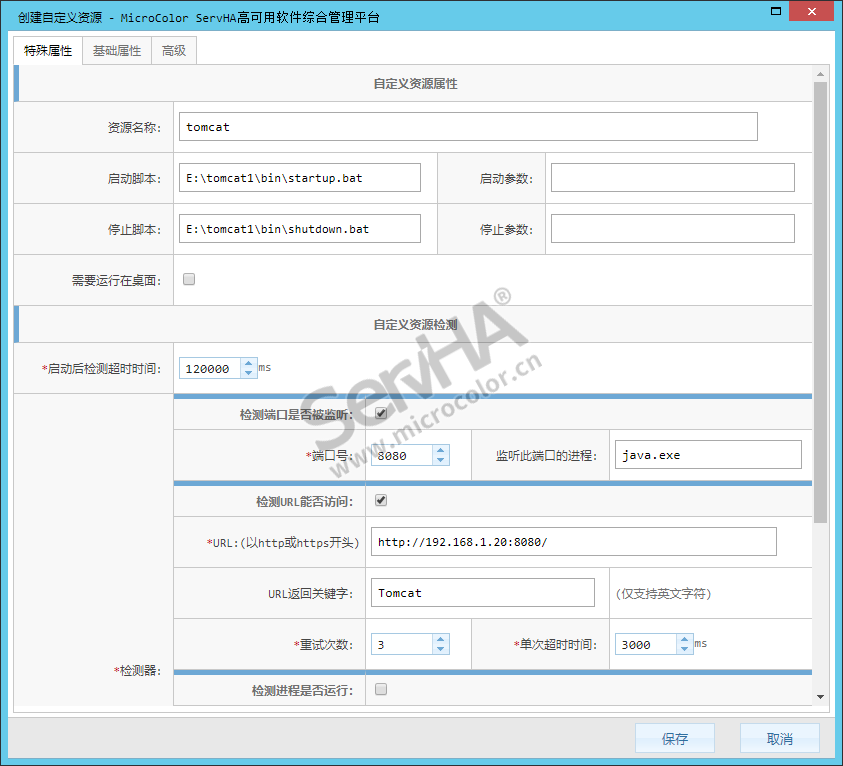Uncheck the 检测端口是否被监听 checkbox

381,413
